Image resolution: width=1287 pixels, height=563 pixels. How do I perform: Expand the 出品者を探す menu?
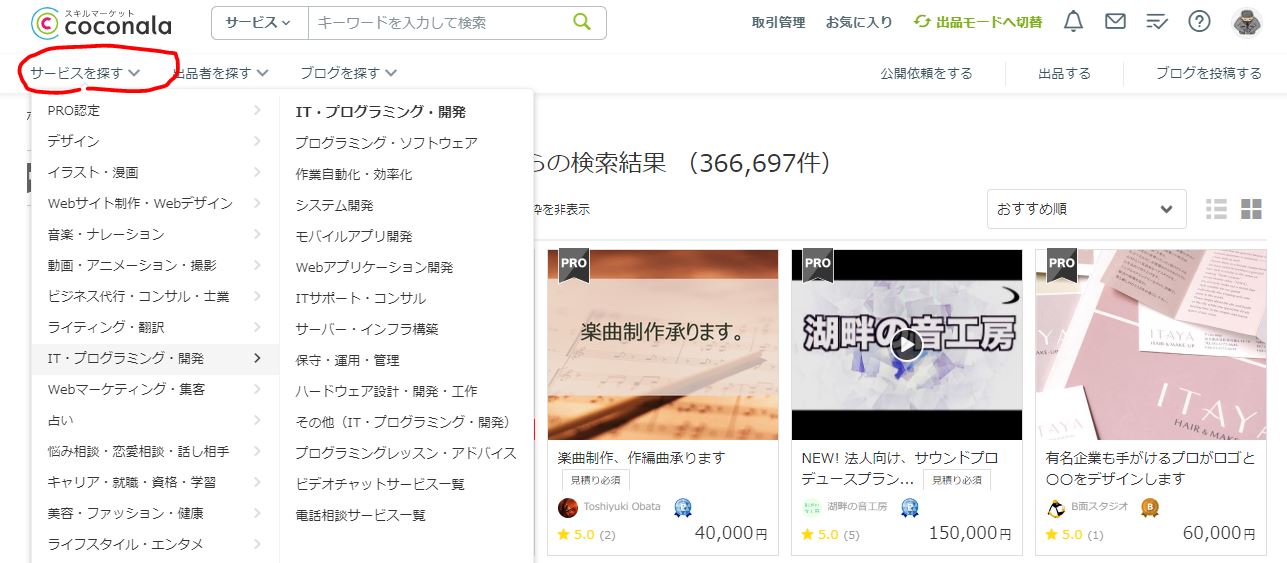(x=220, y=73)
